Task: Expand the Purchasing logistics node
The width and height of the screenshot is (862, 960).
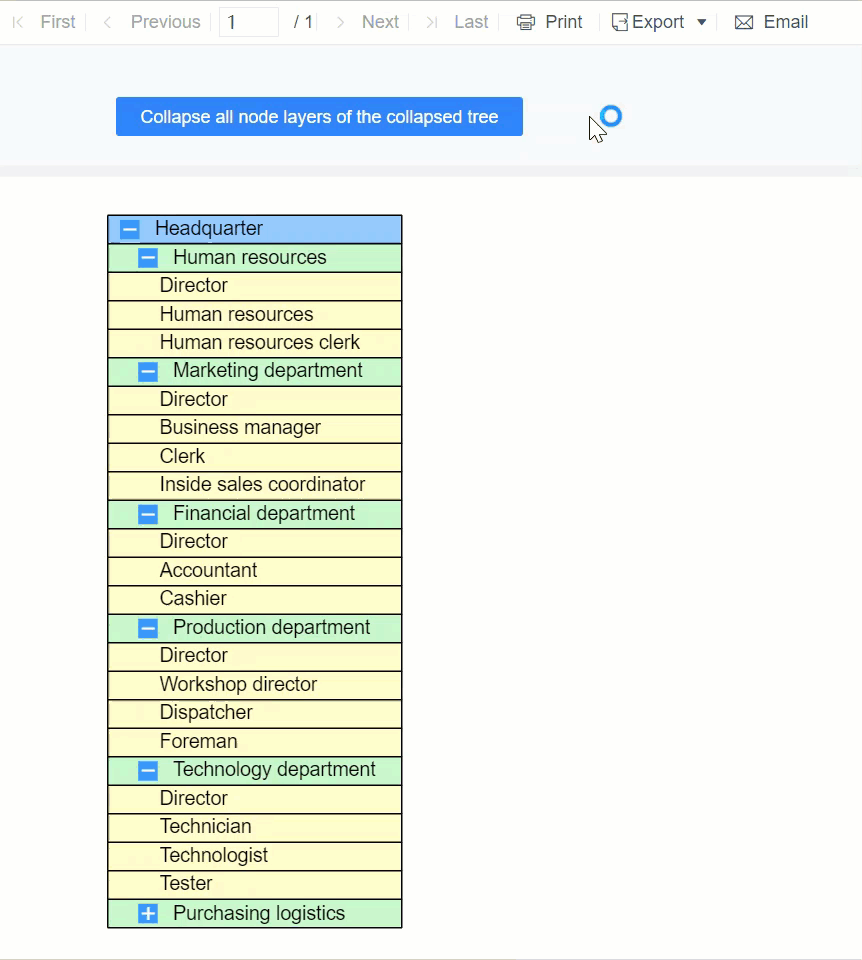Action: tap(148, 913)
